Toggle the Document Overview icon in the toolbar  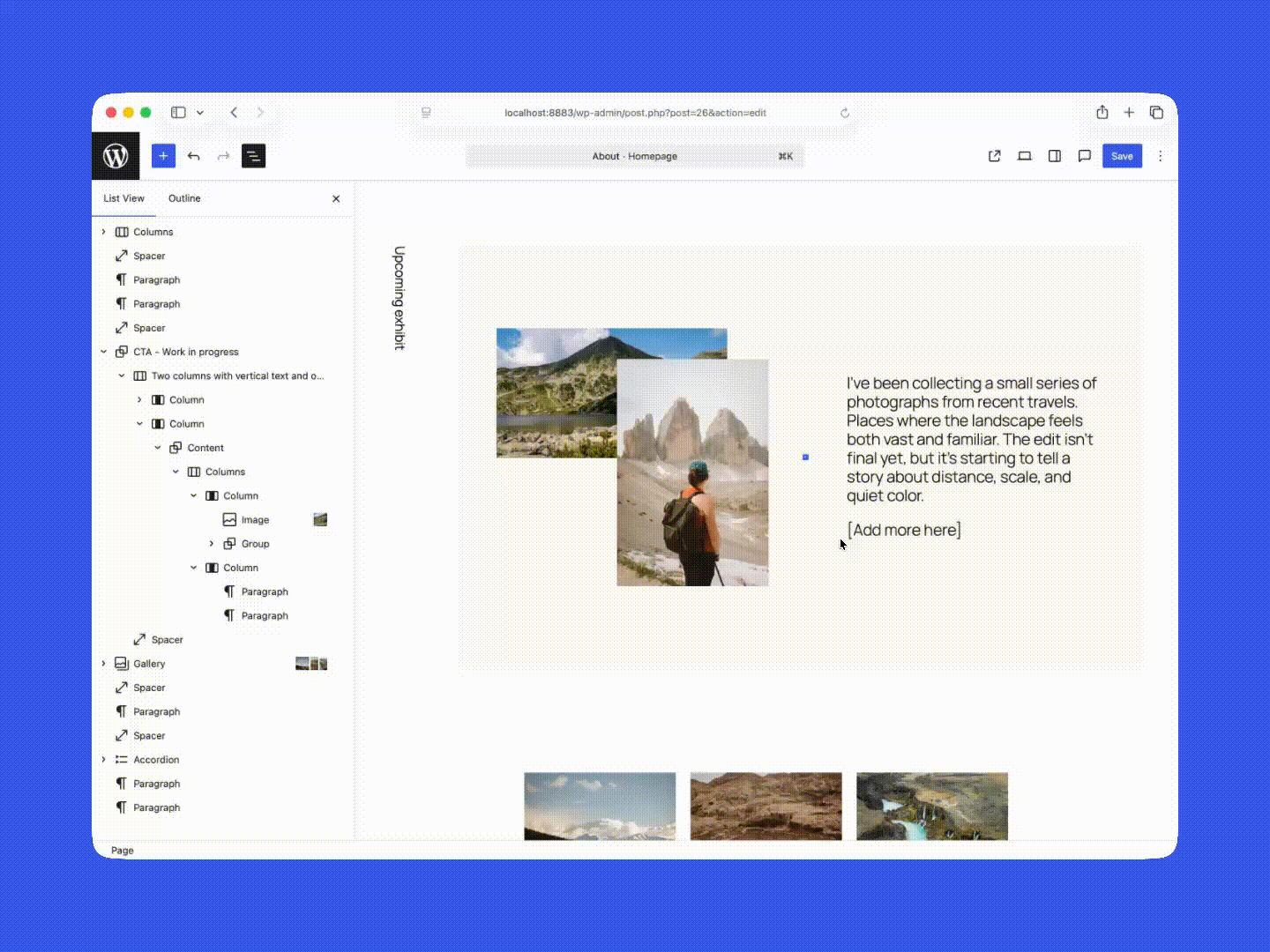coord(253,156)
